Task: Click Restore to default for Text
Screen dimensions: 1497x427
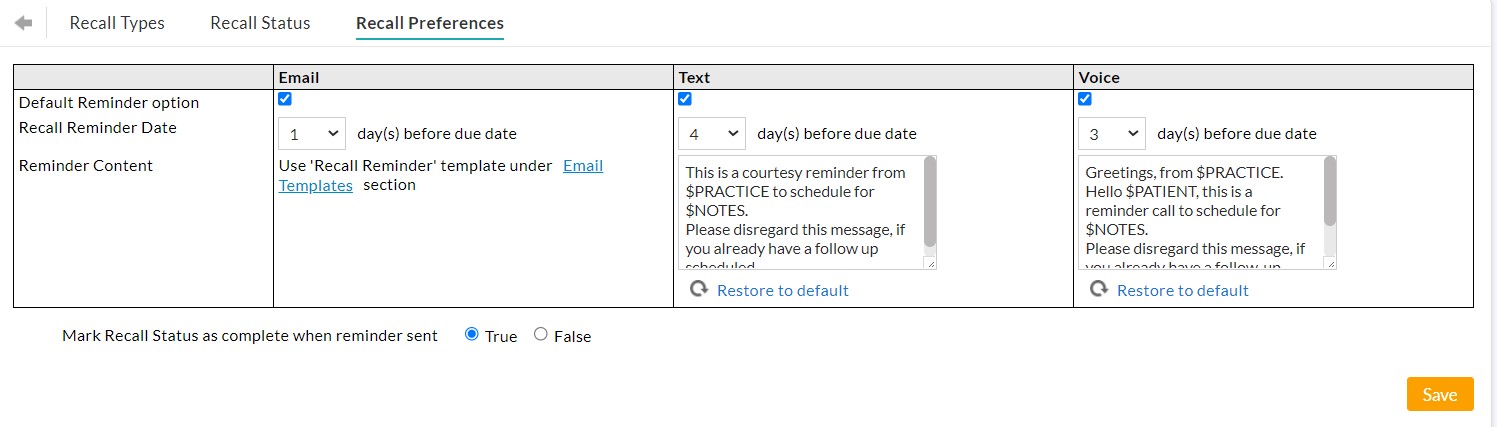Action: (783, 290)
